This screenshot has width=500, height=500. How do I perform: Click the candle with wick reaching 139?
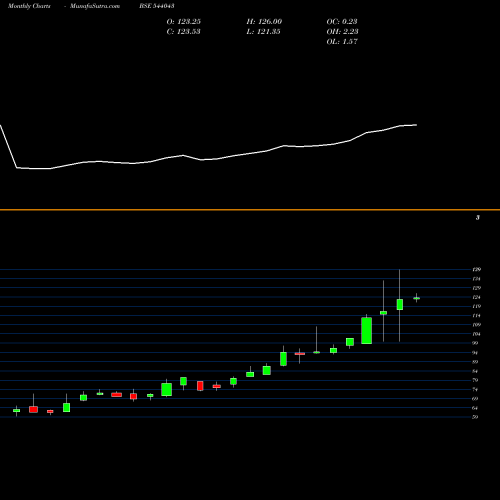(400, 304)
